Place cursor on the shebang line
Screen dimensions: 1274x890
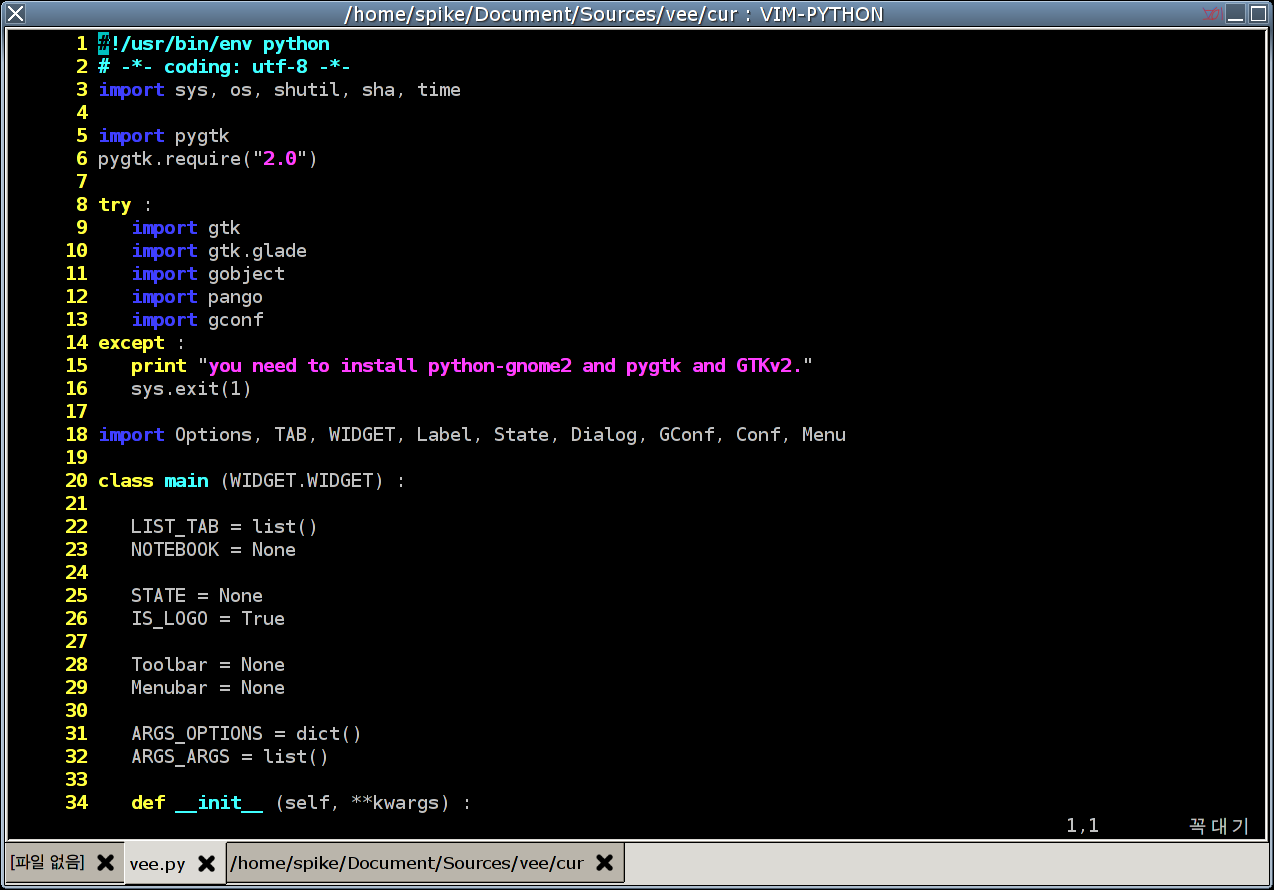214,44
